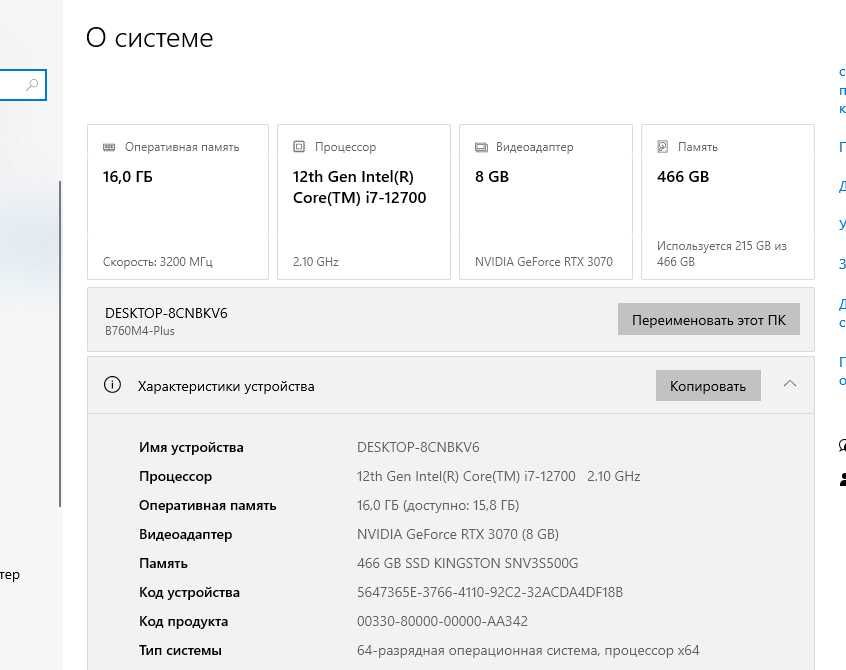Select the О системе page heading

[150, 38]
